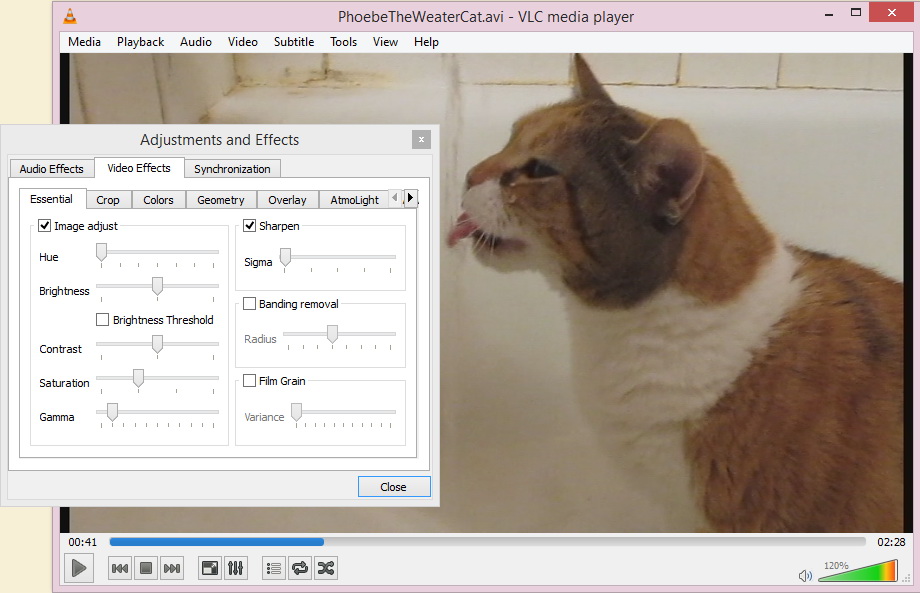Click the Hue slider handle
Viewport: 920px width, 593px height.
tap(102, 252)
